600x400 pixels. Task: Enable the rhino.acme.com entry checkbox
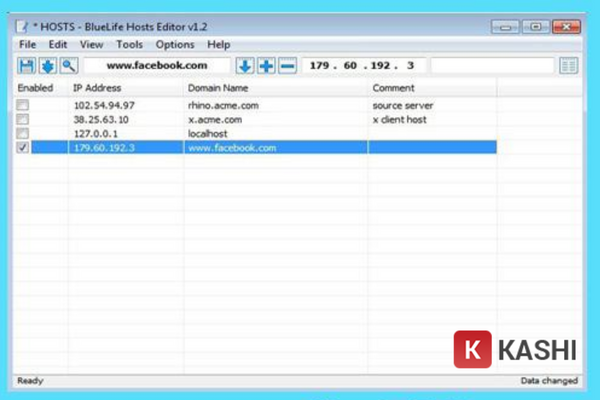tap(23, 105)
